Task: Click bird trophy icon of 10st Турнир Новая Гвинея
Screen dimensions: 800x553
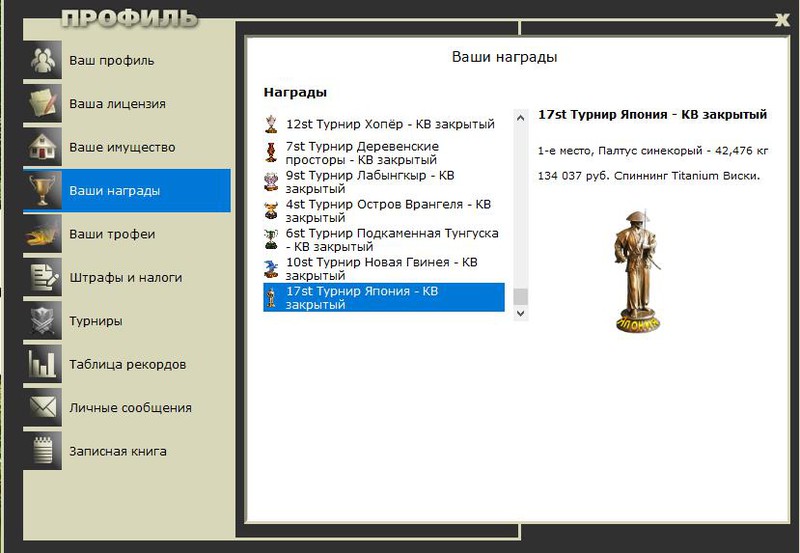Action: 271,269
